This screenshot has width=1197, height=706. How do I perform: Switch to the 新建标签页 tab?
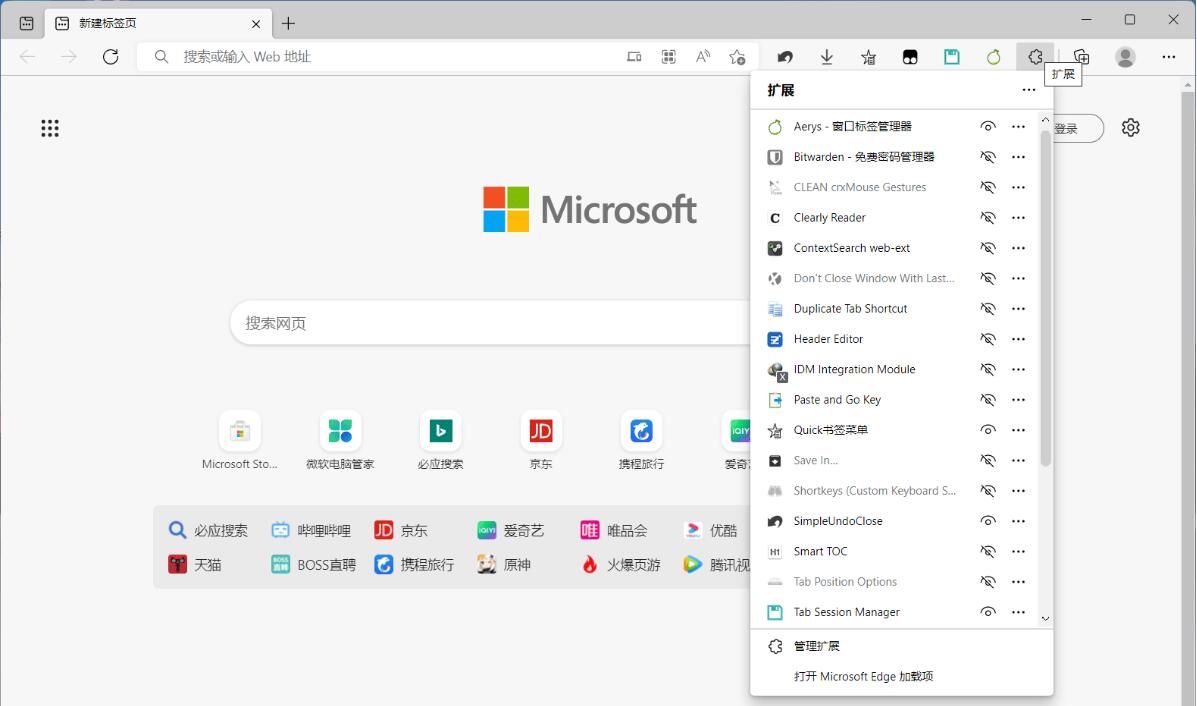[x=158, y=24]
